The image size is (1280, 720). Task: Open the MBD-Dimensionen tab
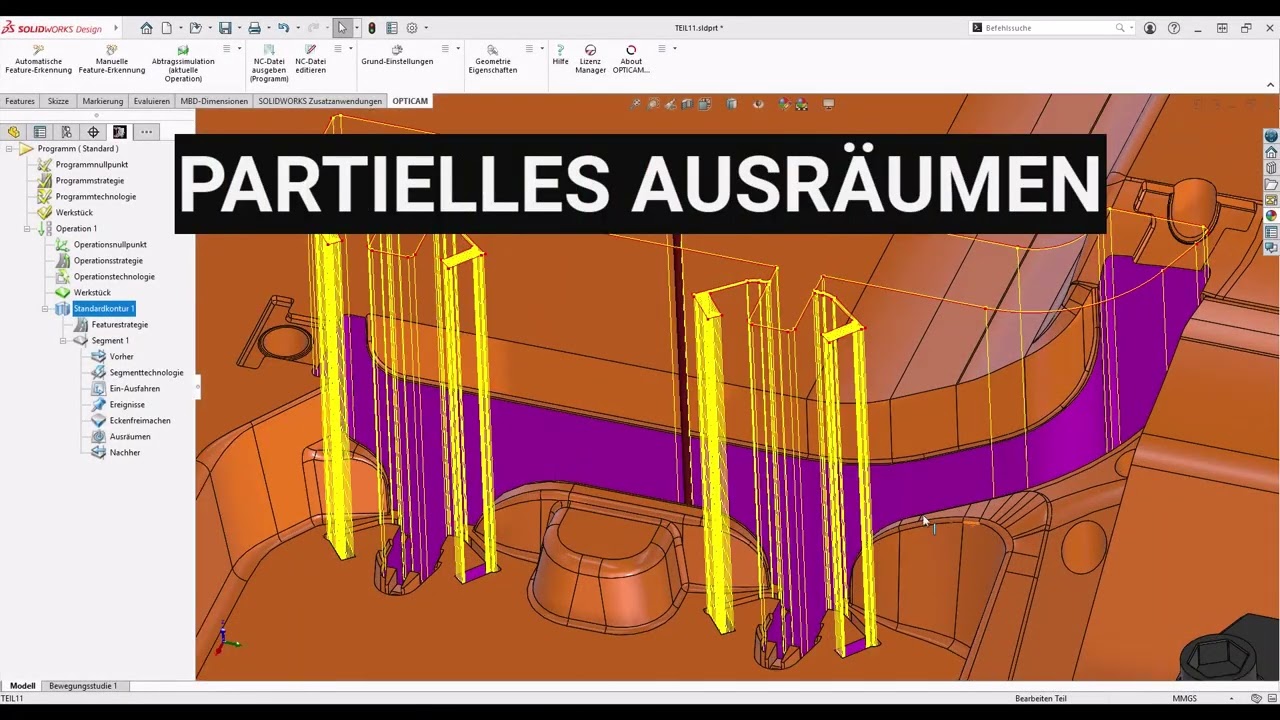pos(214,101)
